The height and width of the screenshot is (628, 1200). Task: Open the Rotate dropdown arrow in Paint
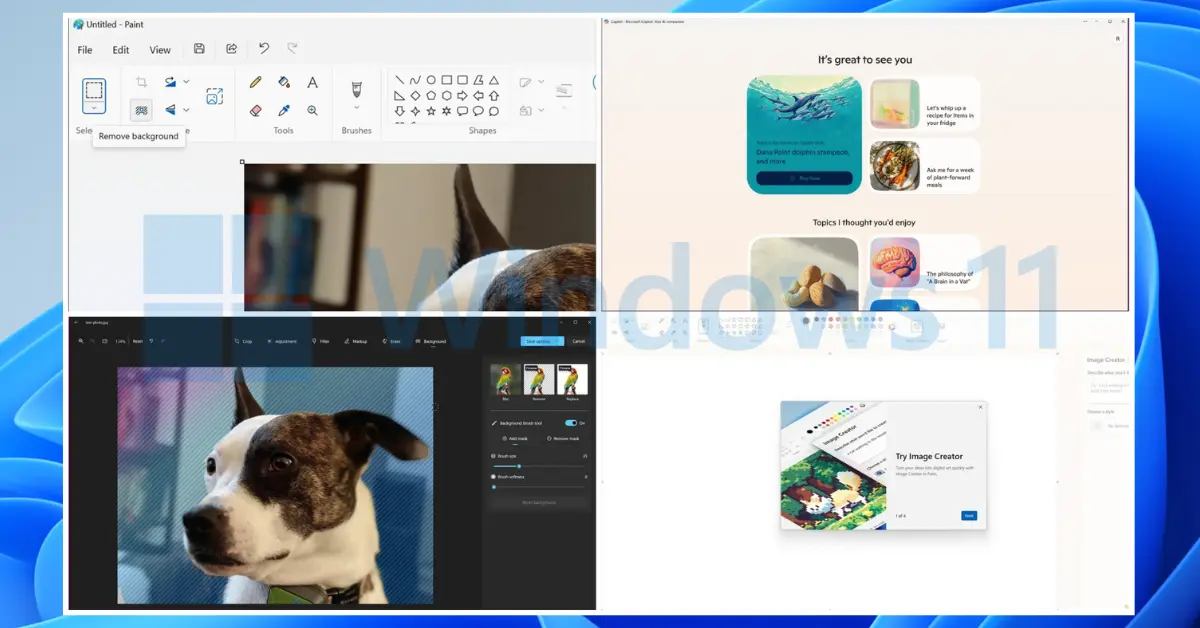tap(186, 82)
